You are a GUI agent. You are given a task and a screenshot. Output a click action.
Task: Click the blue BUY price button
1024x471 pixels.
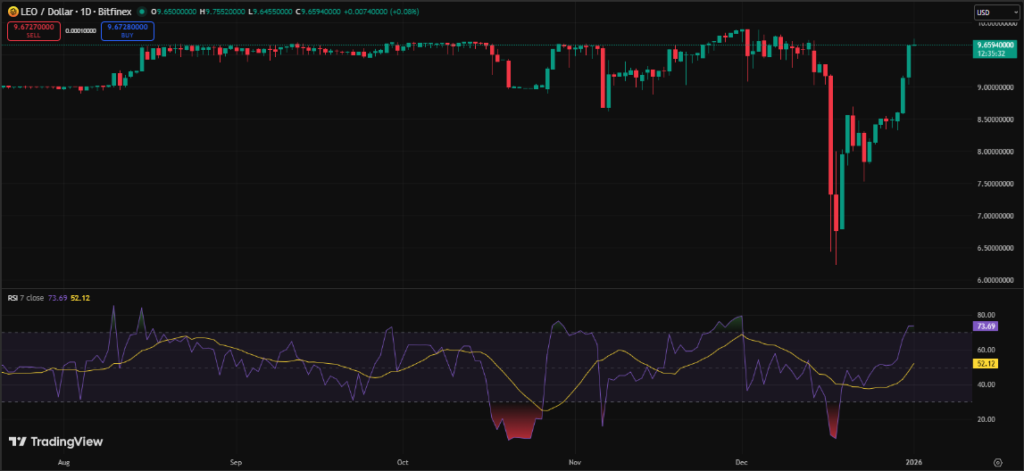(x=127, y=29)
